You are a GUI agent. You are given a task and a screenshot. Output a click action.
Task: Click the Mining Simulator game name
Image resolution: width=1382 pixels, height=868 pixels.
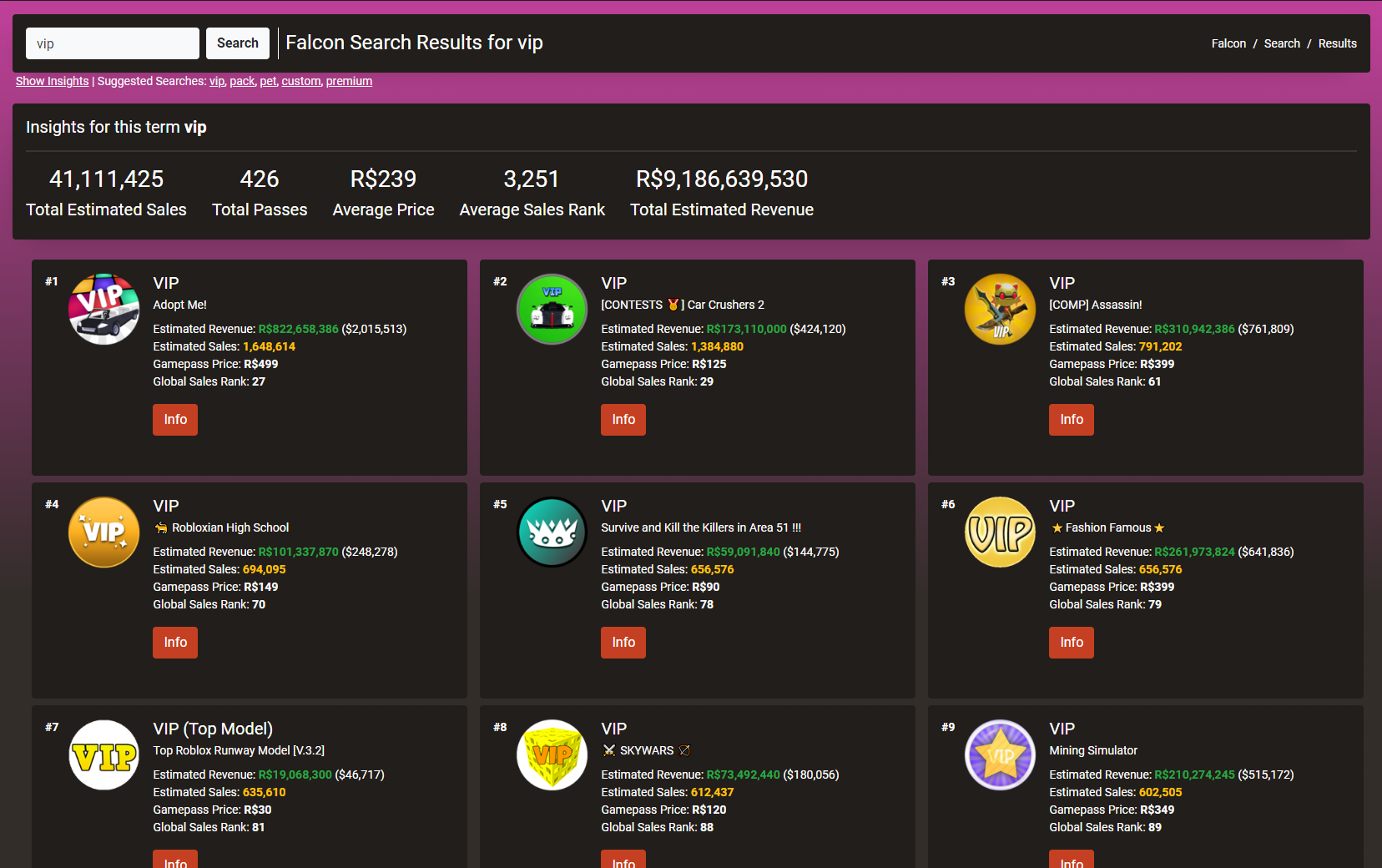(1093, 750)
